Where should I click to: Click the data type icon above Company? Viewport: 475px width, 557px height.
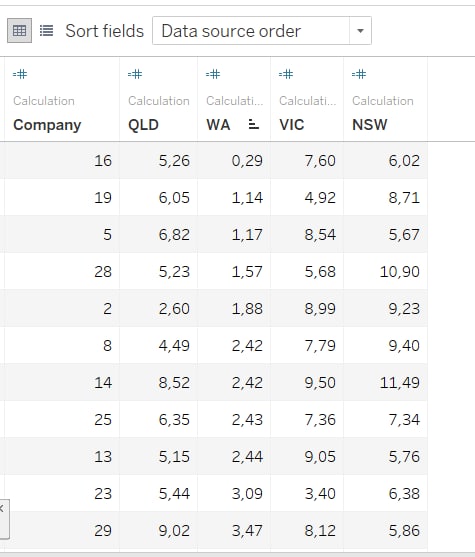[20, 74]
